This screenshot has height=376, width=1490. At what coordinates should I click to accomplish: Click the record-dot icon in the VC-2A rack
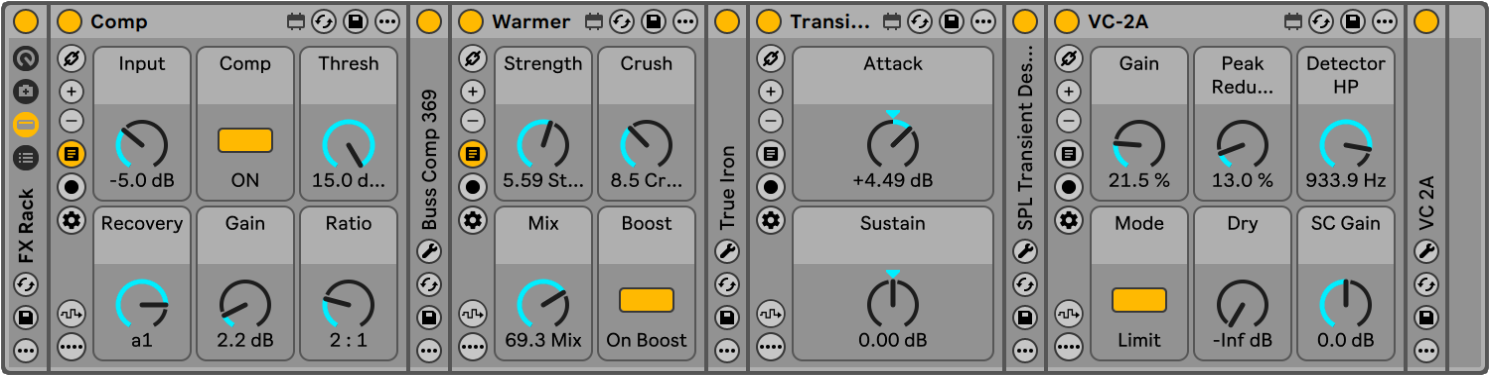[x=1070, y=186]
